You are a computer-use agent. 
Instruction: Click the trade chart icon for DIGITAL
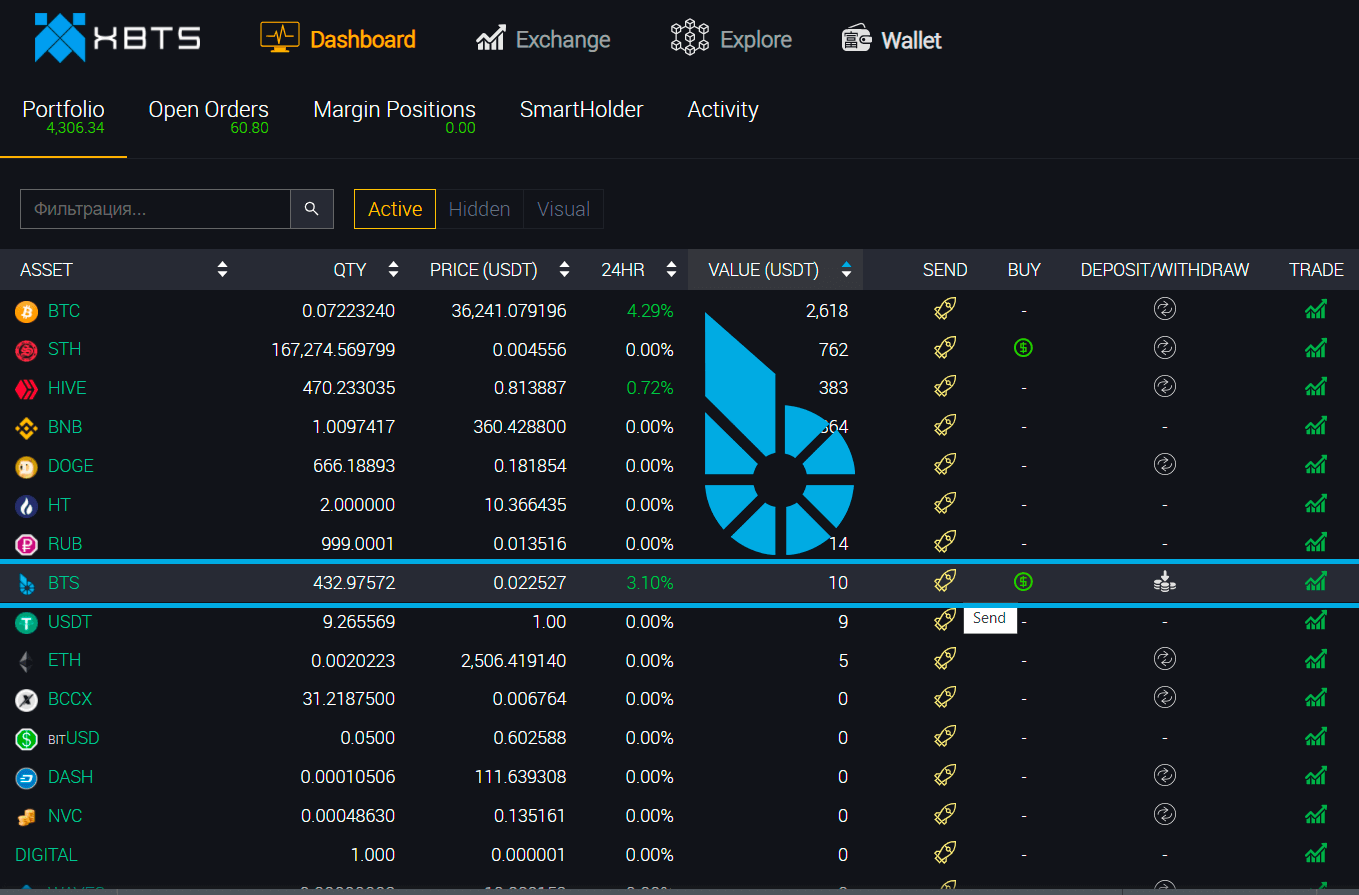point(1316,854)
